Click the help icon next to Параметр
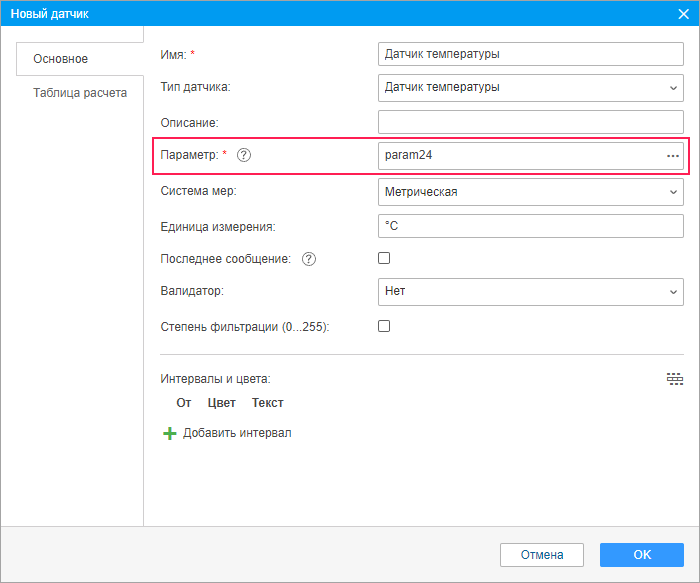 coord(244,156)
